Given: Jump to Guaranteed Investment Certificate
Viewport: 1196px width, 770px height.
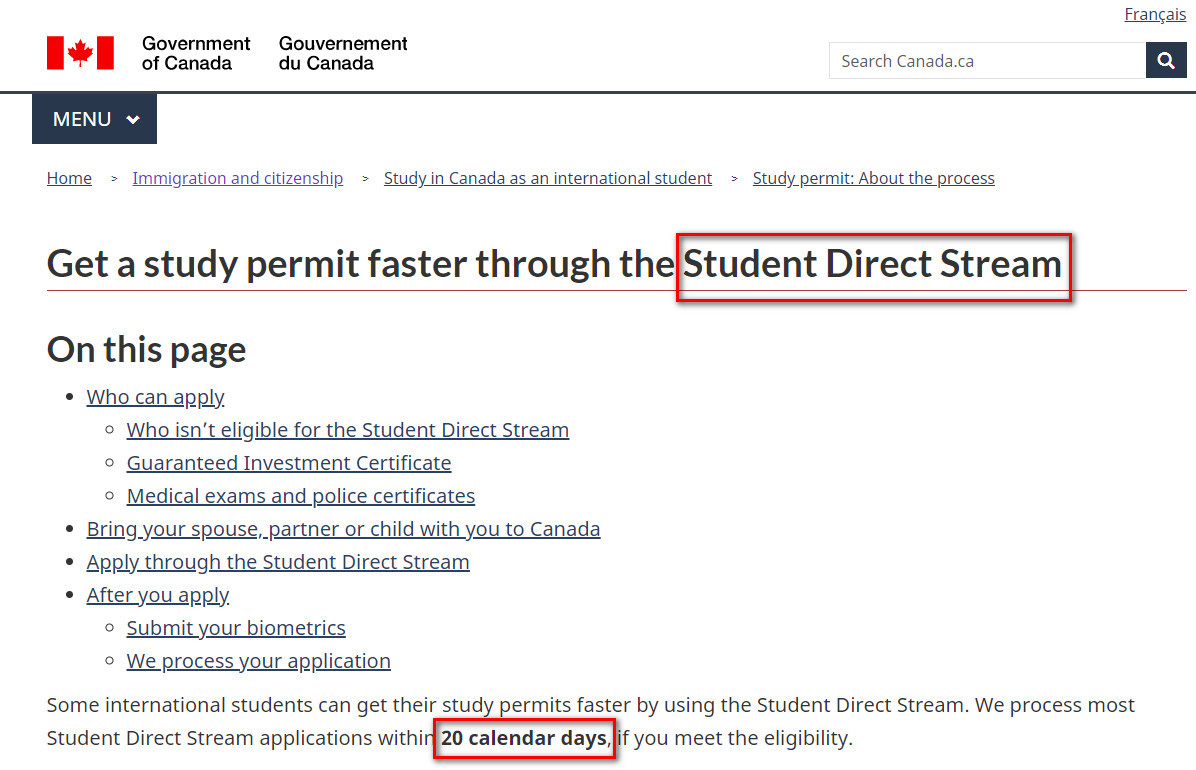Looking at the screenshot, I should tap(289, 462).
